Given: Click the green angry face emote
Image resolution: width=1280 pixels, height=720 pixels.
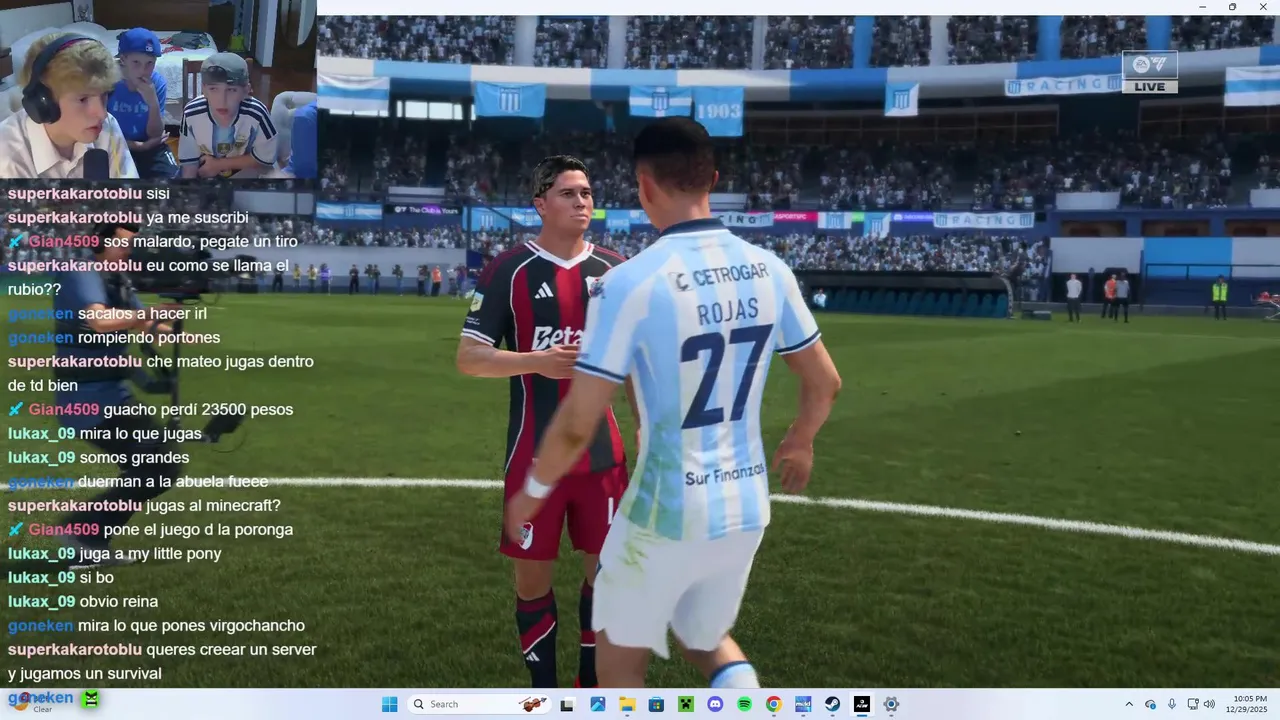Looking at the screenshot, I should pyautogui.click(x=91, y=699).
